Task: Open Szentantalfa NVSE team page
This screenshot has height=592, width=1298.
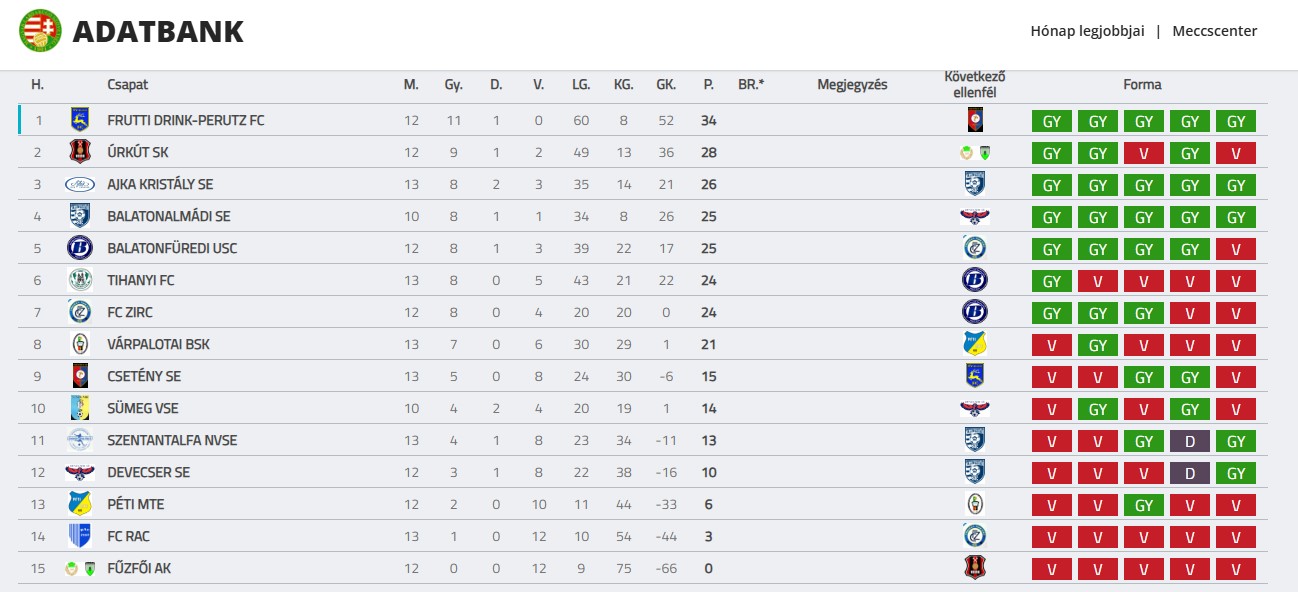Action: (x=172, y=441)
